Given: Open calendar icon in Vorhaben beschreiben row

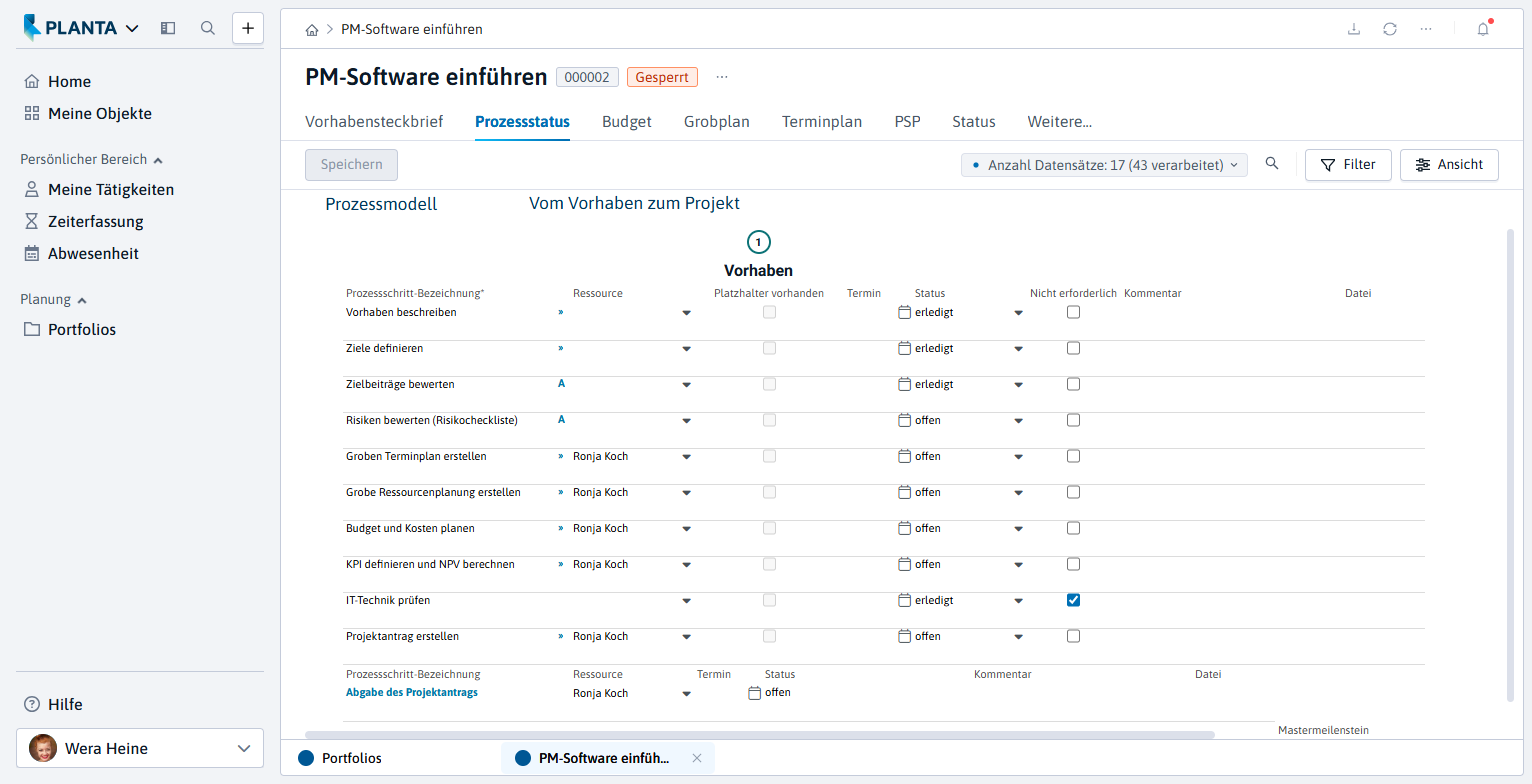Looking at the screenshot, I should [x=905, y=312].
